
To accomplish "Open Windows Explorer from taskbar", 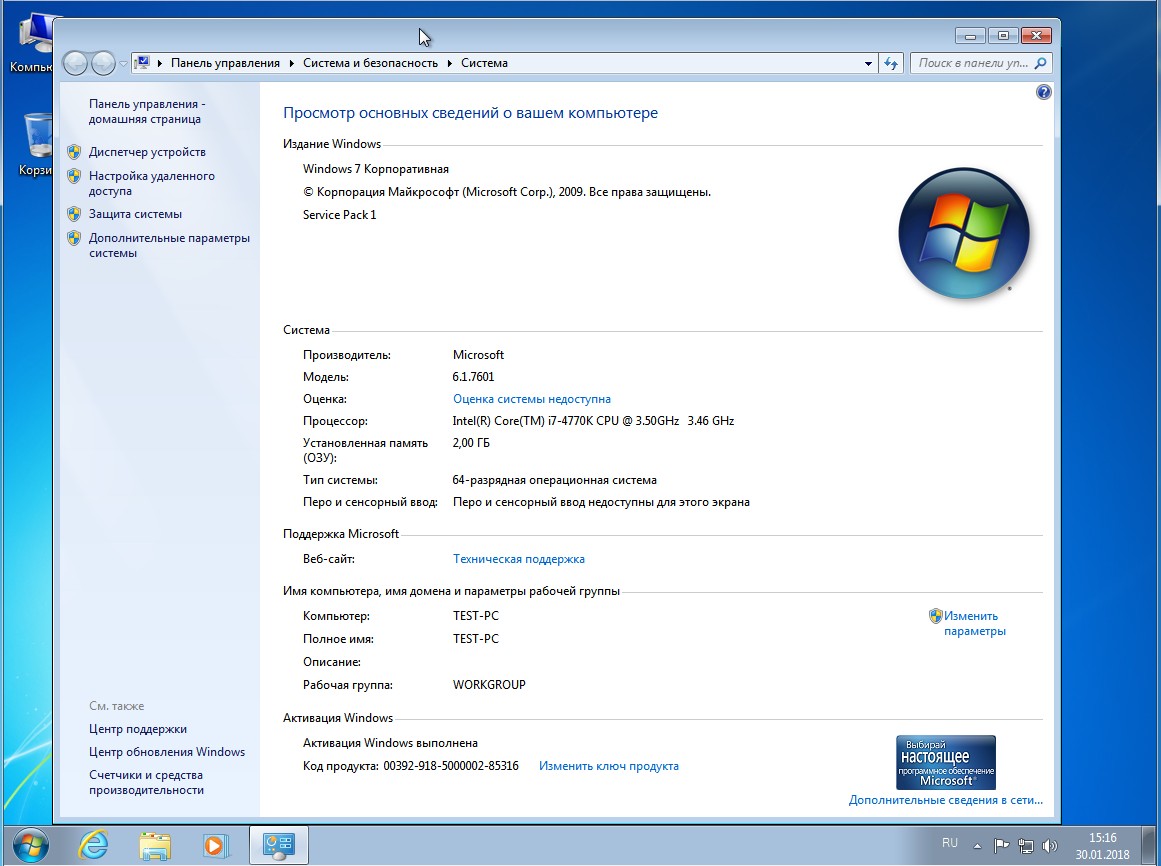I will pyautogui.click(x=154, y=845).
